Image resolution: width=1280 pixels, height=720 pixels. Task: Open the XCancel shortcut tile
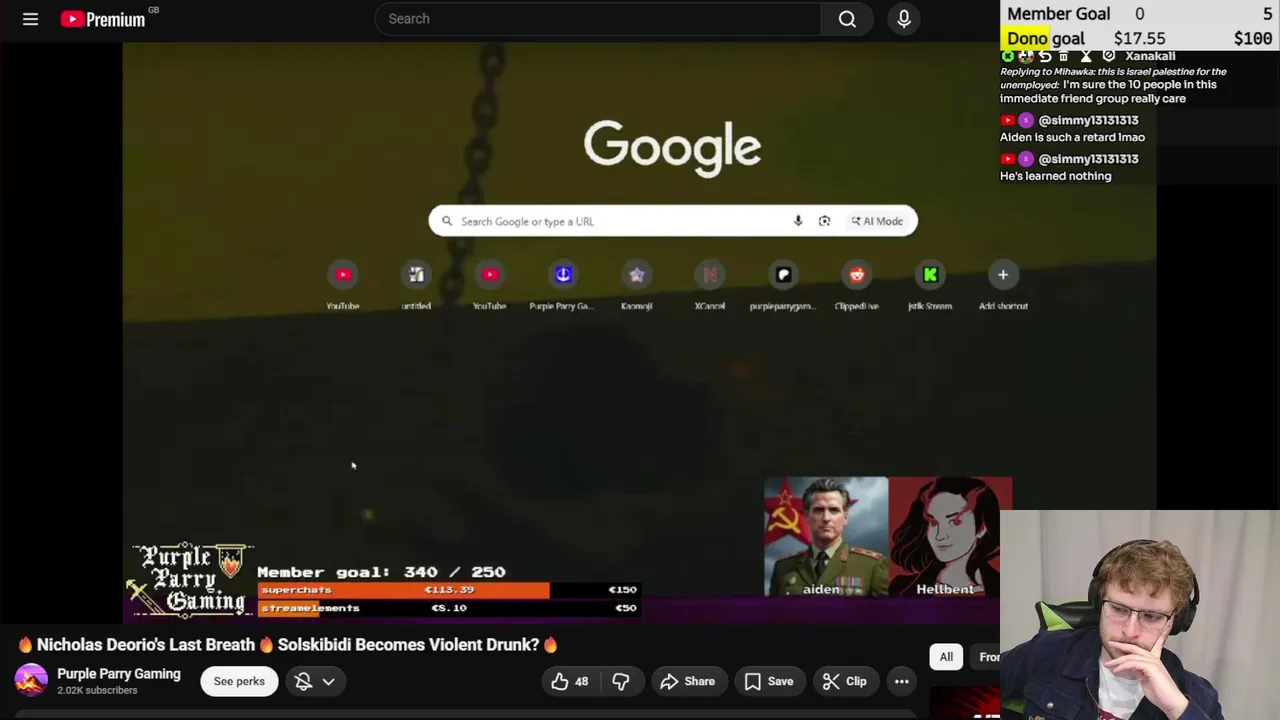click(x=710, y=285)
